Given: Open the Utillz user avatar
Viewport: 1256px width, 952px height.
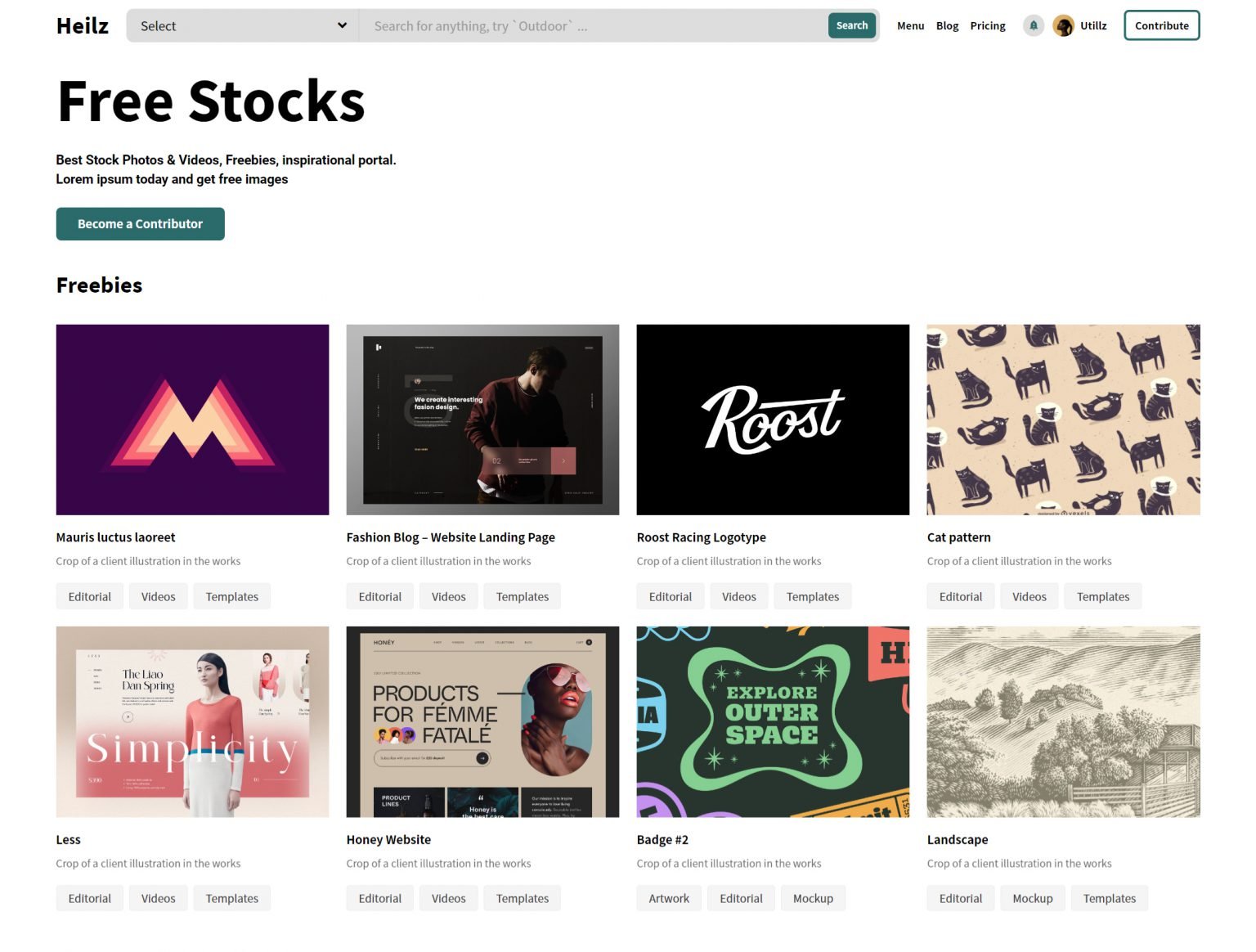Looking at the screenshot, I should tap(1063, 26).
